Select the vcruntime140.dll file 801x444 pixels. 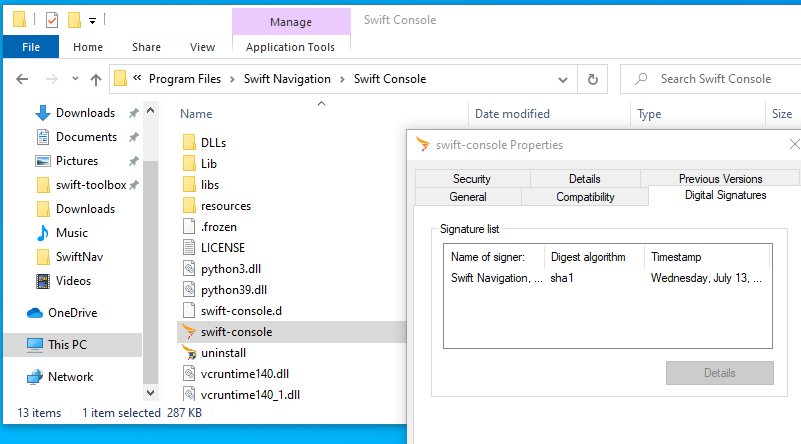coord(245,374)
